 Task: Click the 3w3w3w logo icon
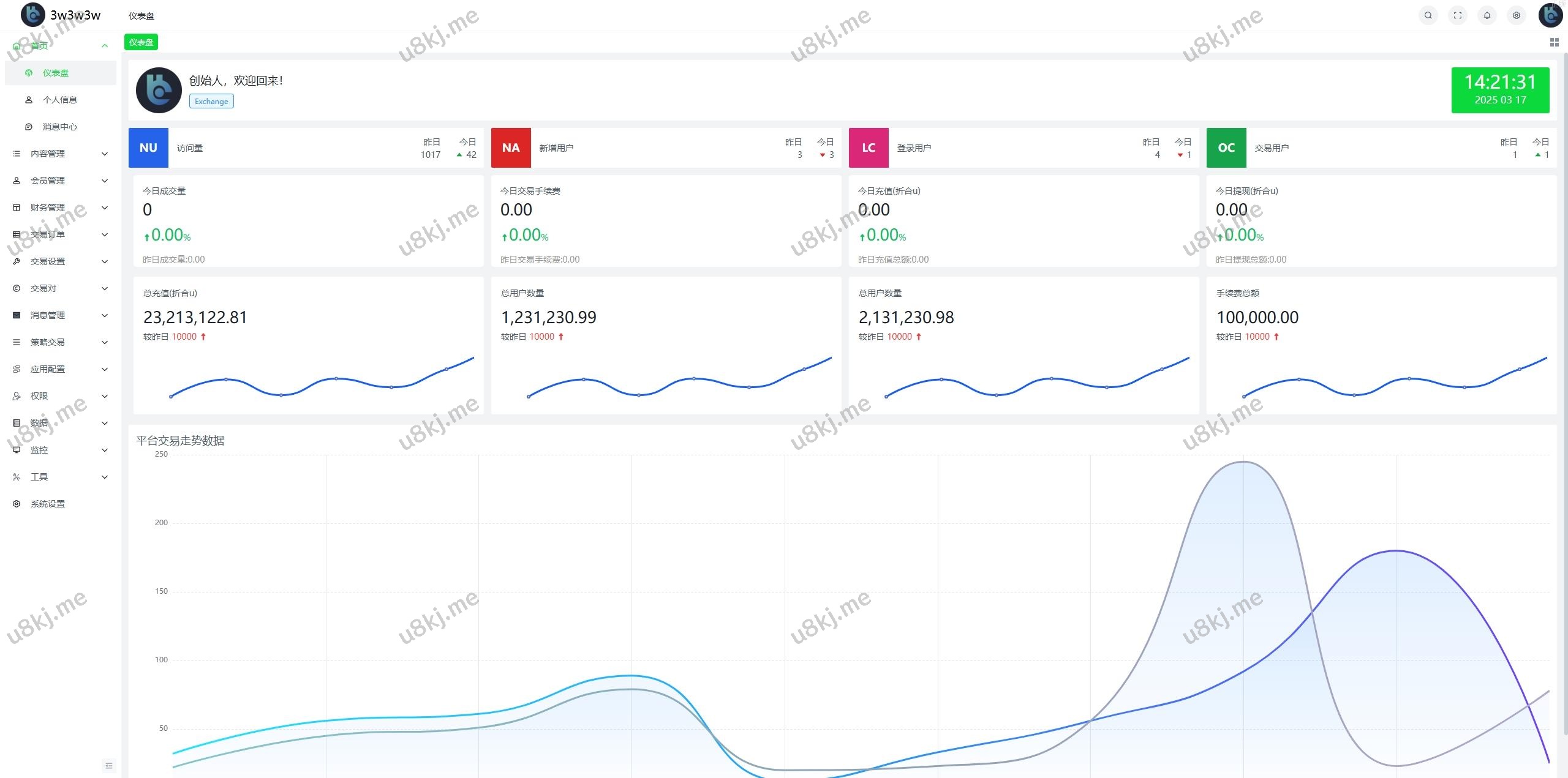point(32,15)
